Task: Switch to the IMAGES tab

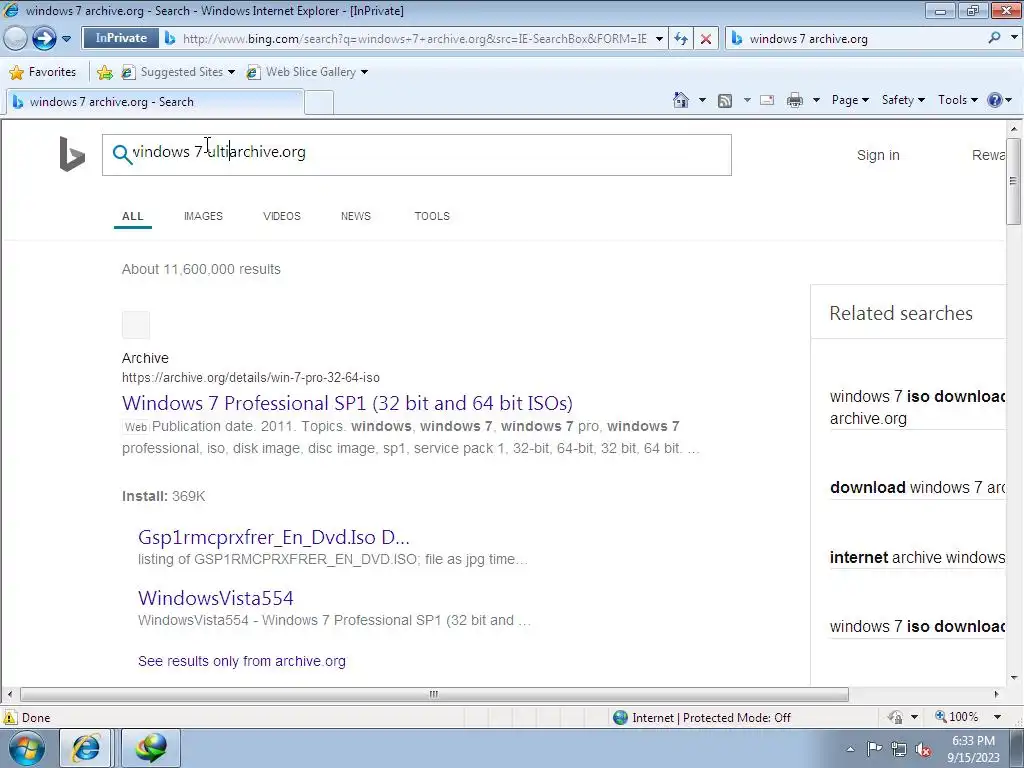Action: (x=203, y=216)
